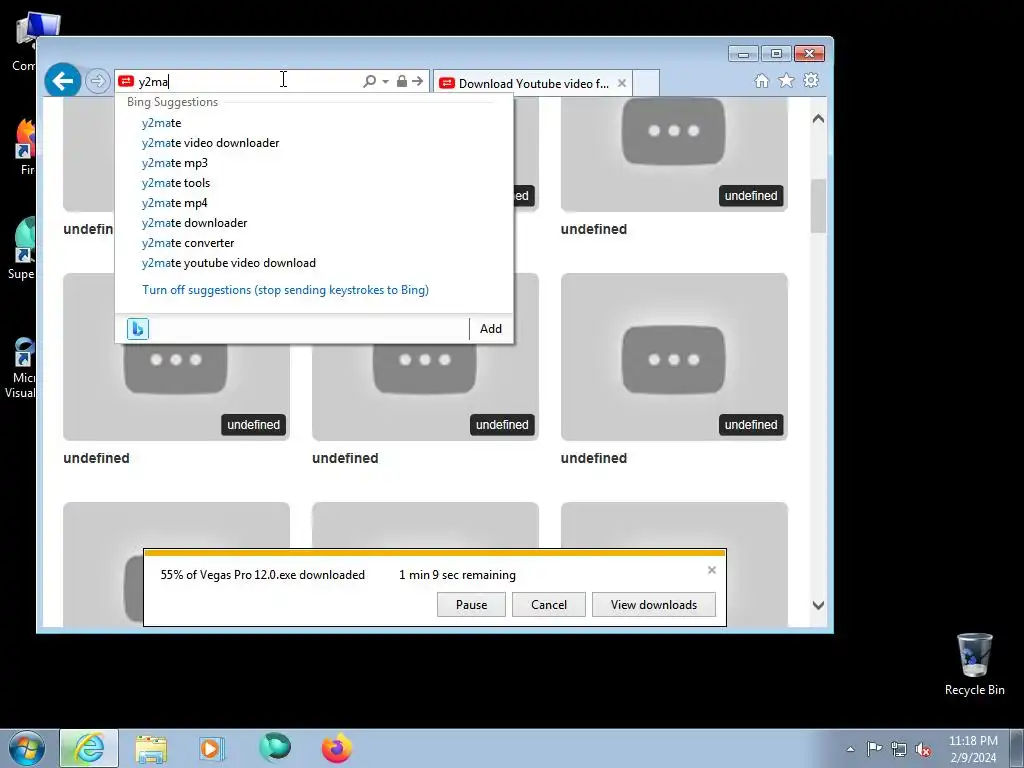This screenshot has width=1024, height=768.
Task: Select y2mate youtube video download suggestion
Action: click(x=229, y=263)
